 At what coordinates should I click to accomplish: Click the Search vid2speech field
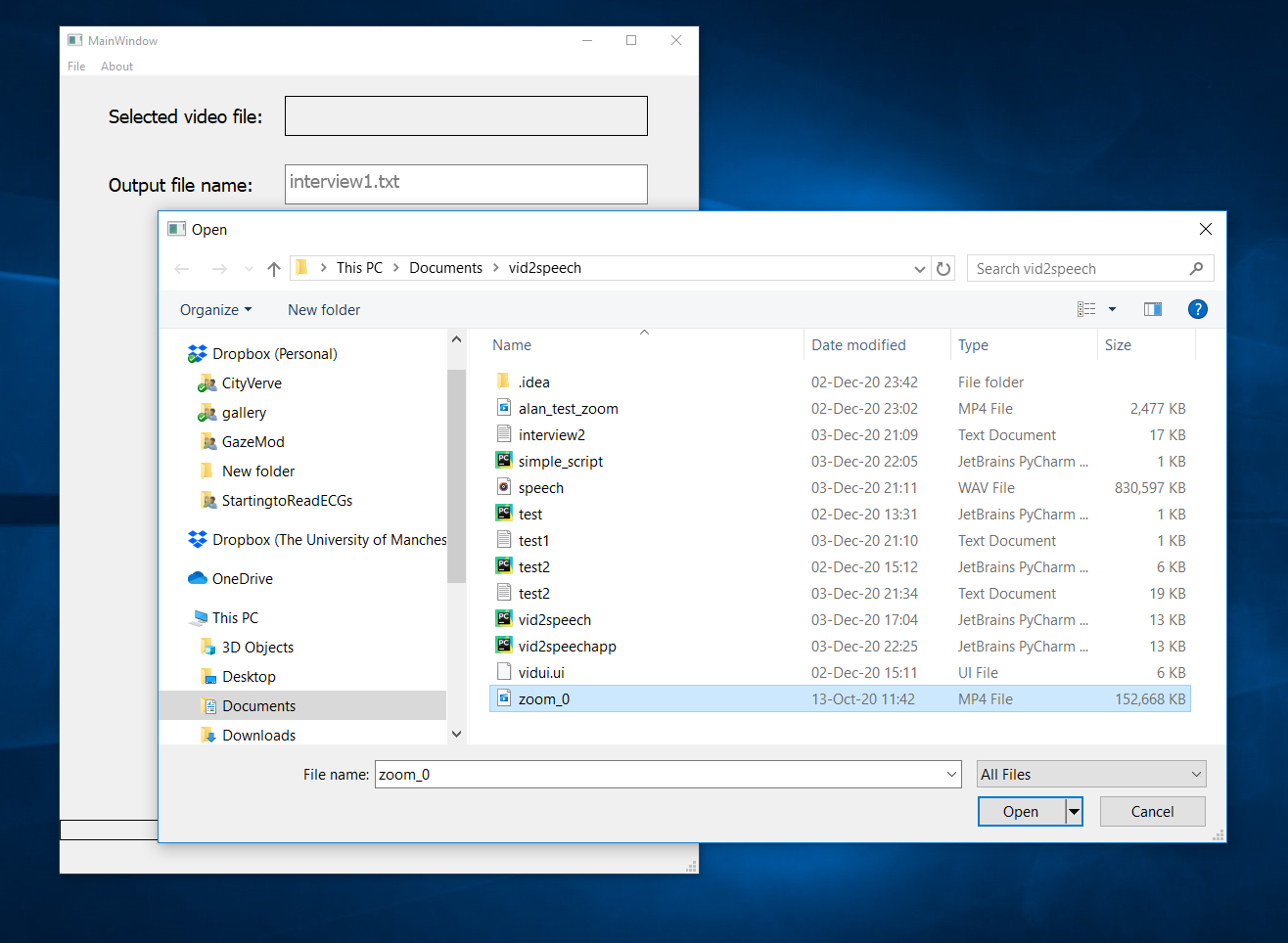point(1077,269)
